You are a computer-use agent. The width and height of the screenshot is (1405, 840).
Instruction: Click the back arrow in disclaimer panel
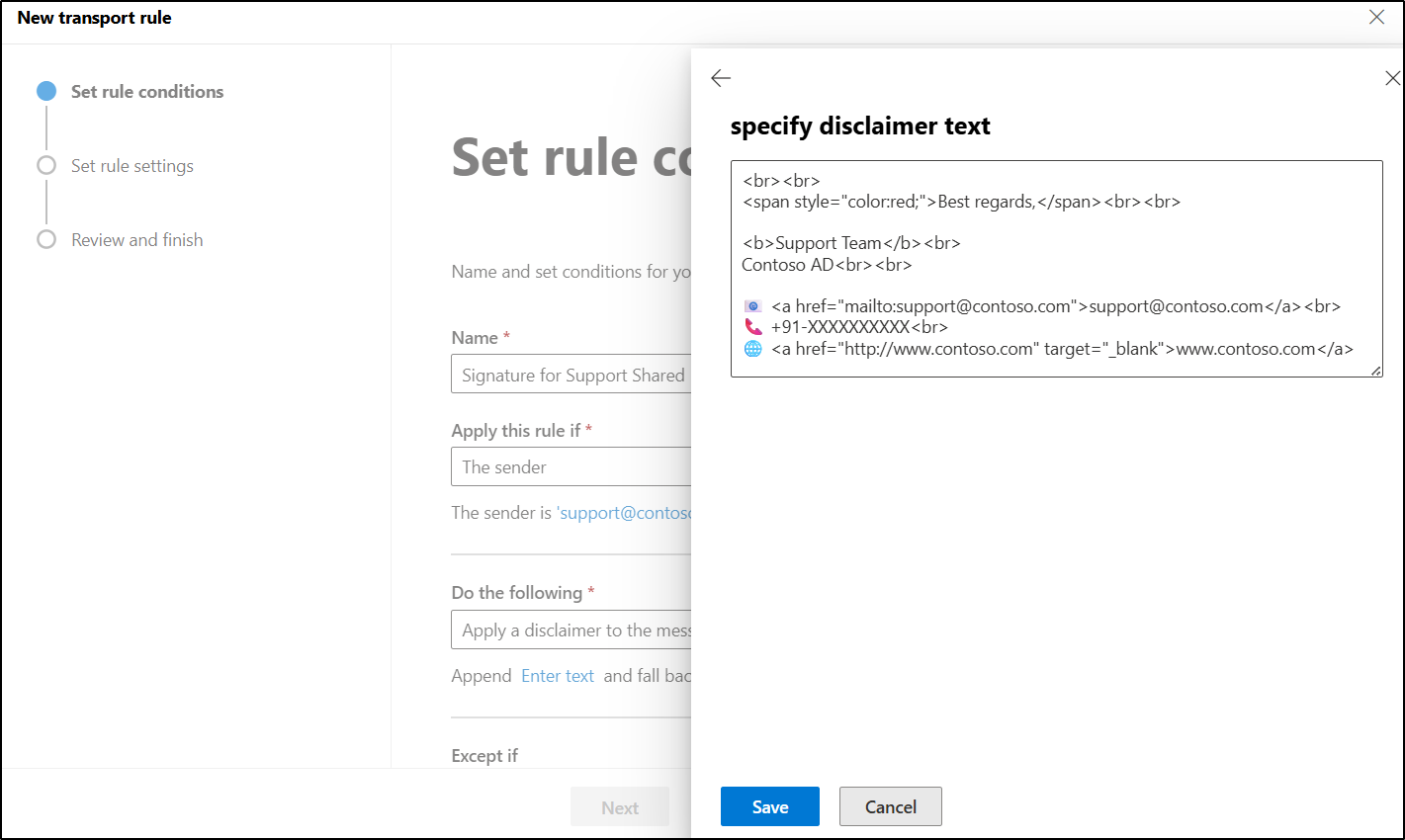[x=721, y=77]
